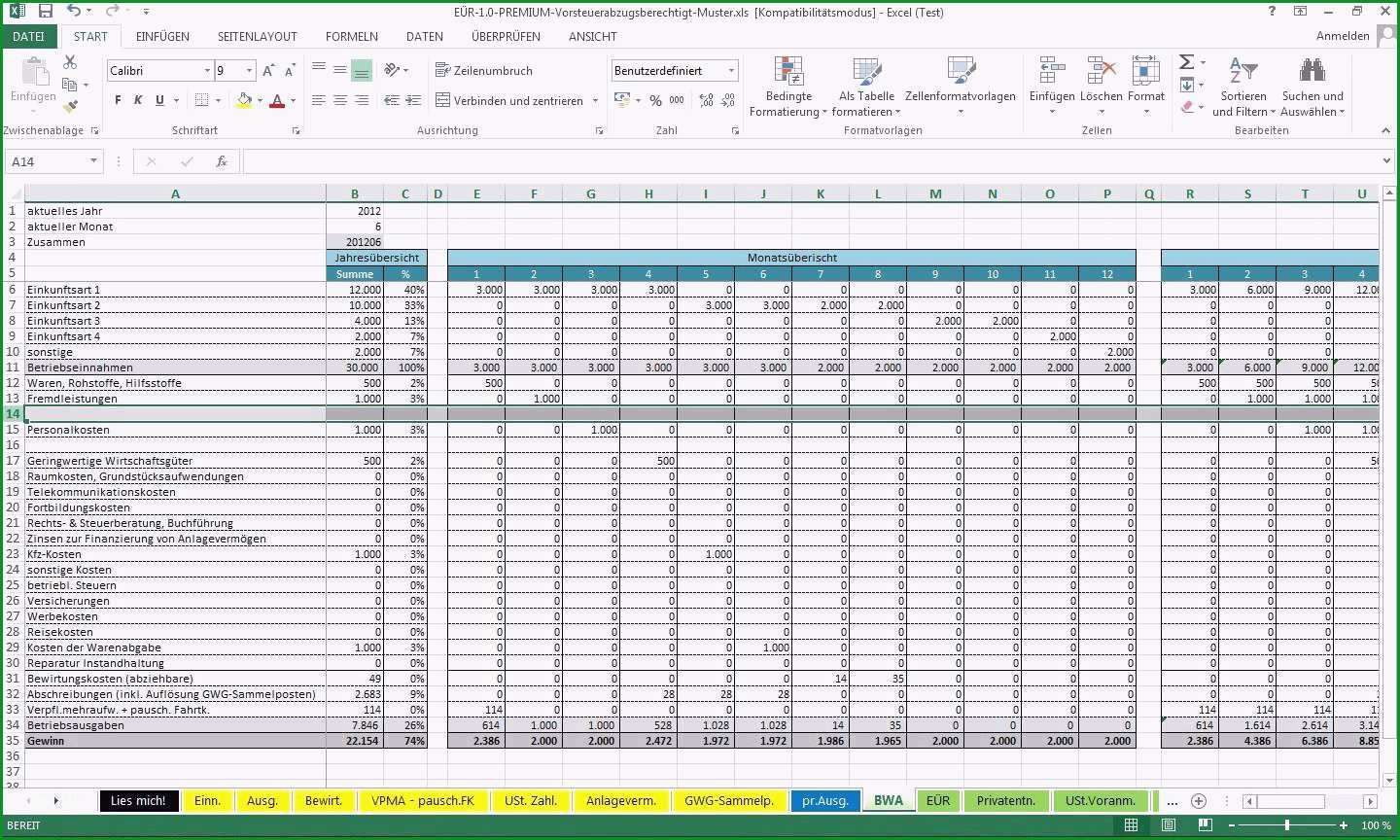Apply fill color bucket
This screenshot has height=840, width=1400.
244,100
